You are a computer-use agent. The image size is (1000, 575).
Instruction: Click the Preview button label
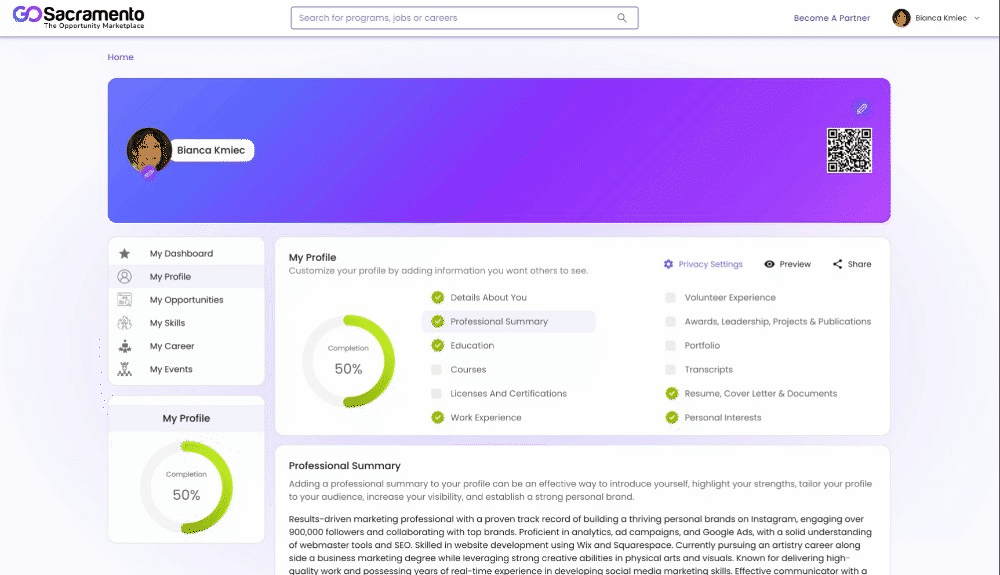(x=795, y=264)
